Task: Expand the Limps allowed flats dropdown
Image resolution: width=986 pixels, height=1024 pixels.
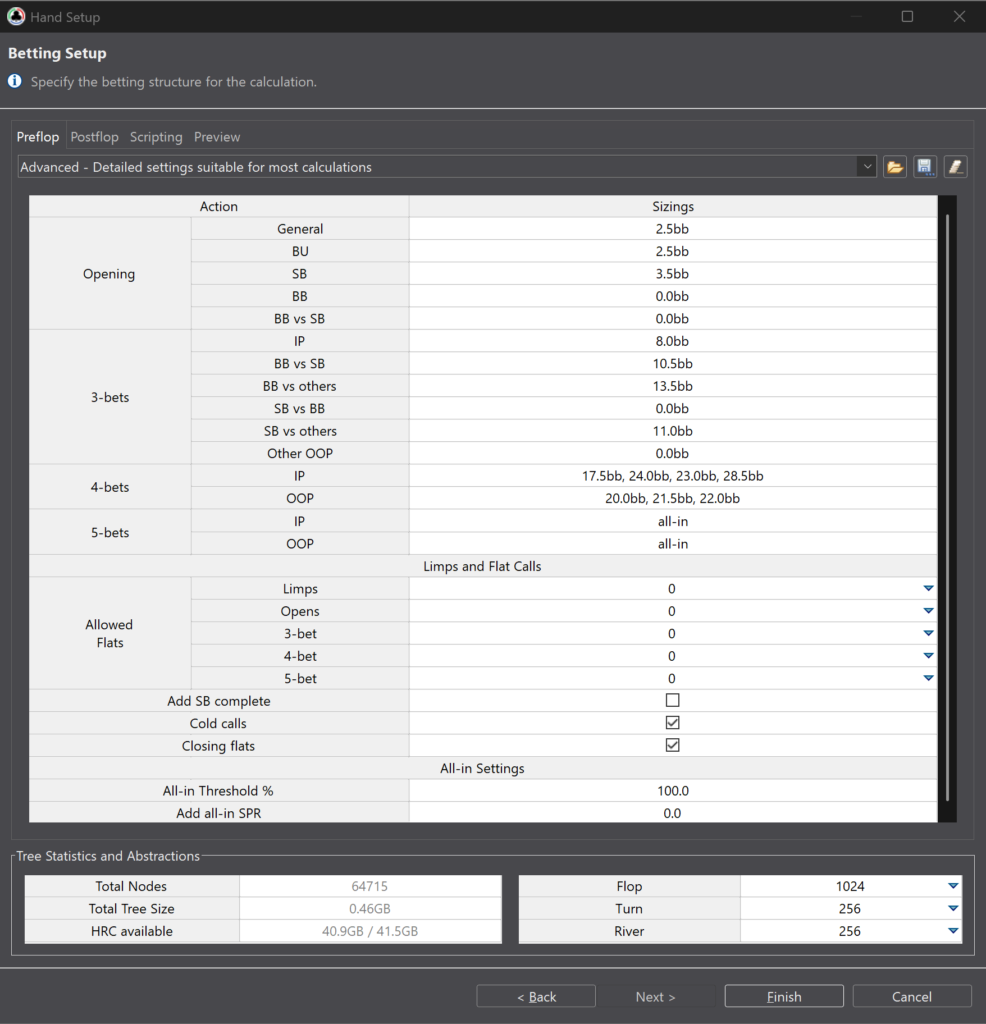Action: coord(928,588)
